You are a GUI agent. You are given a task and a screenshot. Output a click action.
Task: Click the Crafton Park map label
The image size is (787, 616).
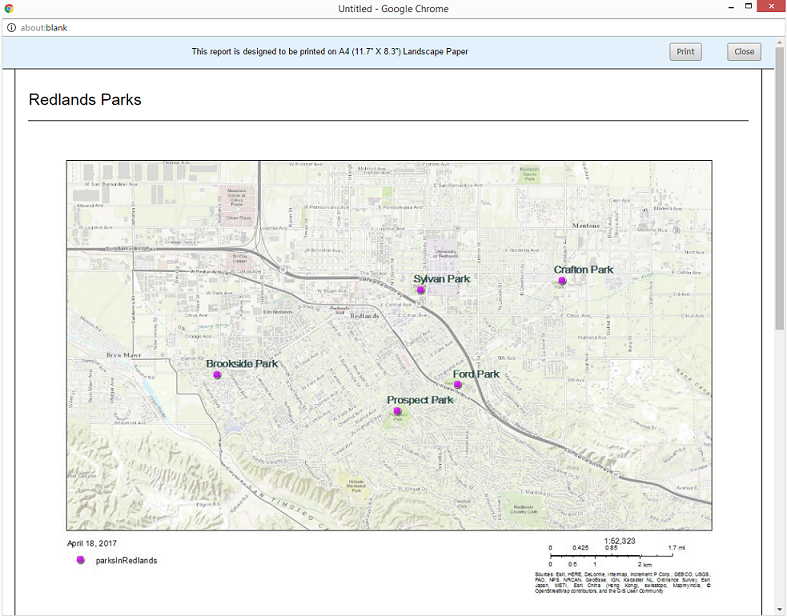583,270
